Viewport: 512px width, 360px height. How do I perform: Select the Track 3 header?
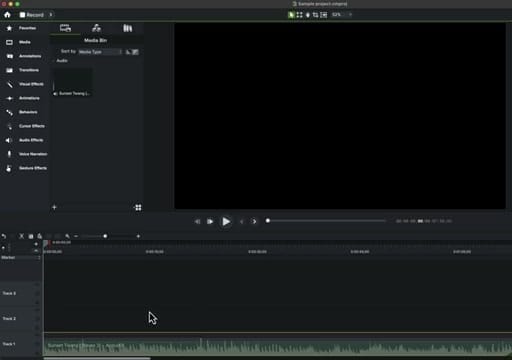click(x=21, y=293)
